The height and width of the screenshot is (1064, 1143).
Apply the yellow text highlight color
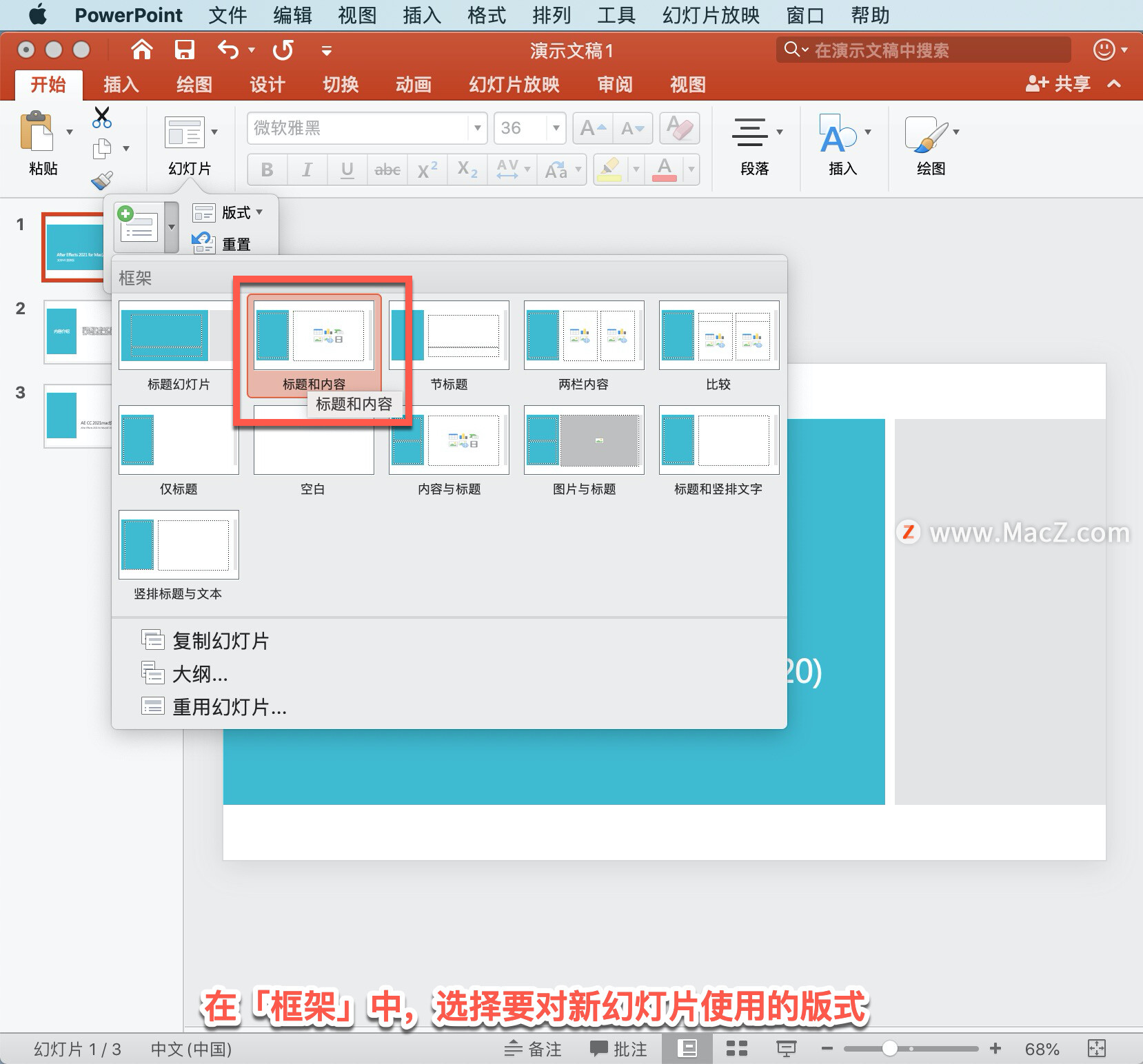609,170
